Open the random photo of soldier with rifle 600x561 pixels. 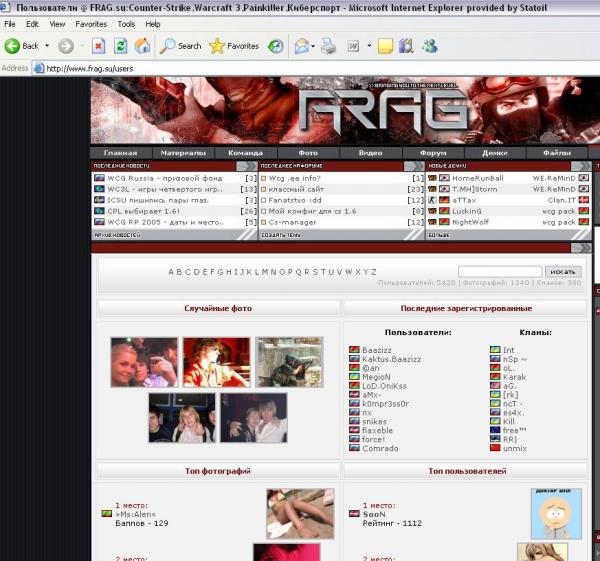pyautogui.click(x=289, y=362)
